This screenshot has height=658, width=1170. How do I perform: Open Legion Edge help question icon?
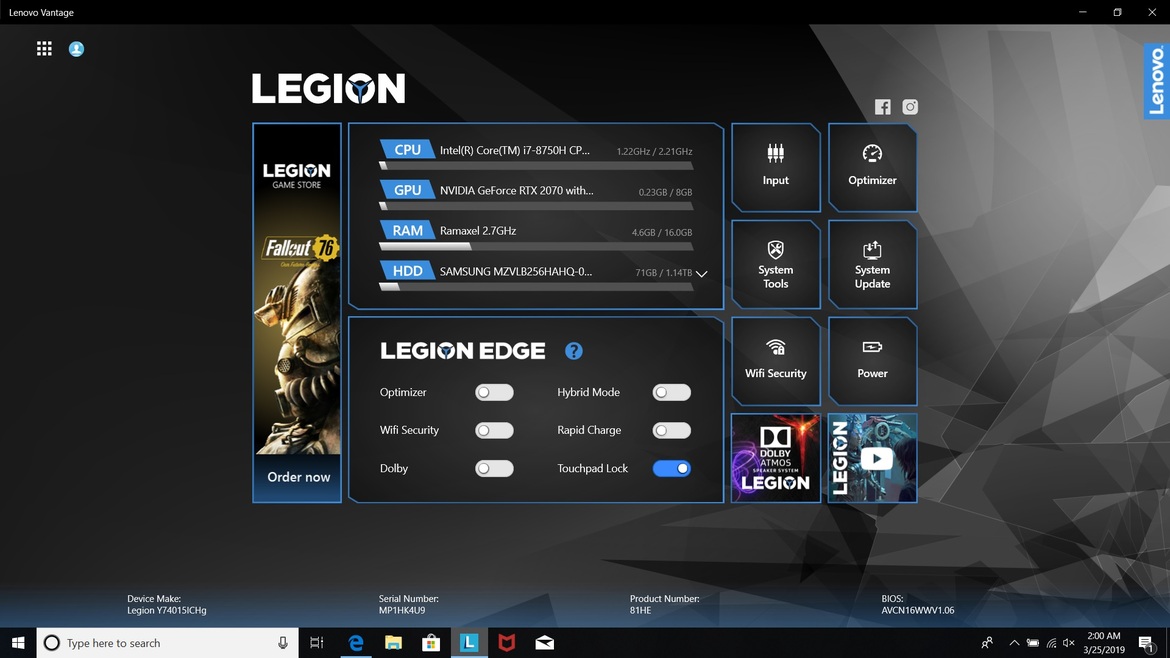pyautogui.click(x=573, y=351)
